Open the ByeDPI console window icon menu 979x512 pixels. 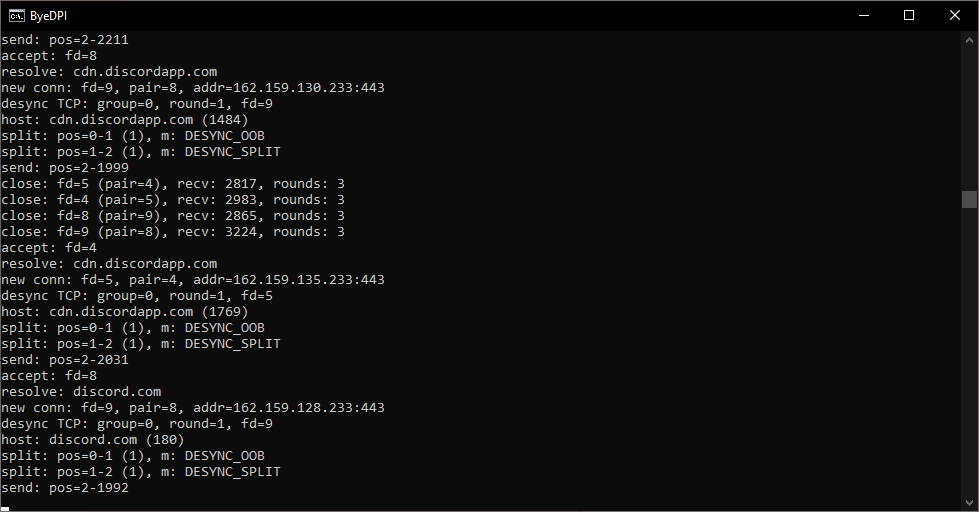[16, 16]
